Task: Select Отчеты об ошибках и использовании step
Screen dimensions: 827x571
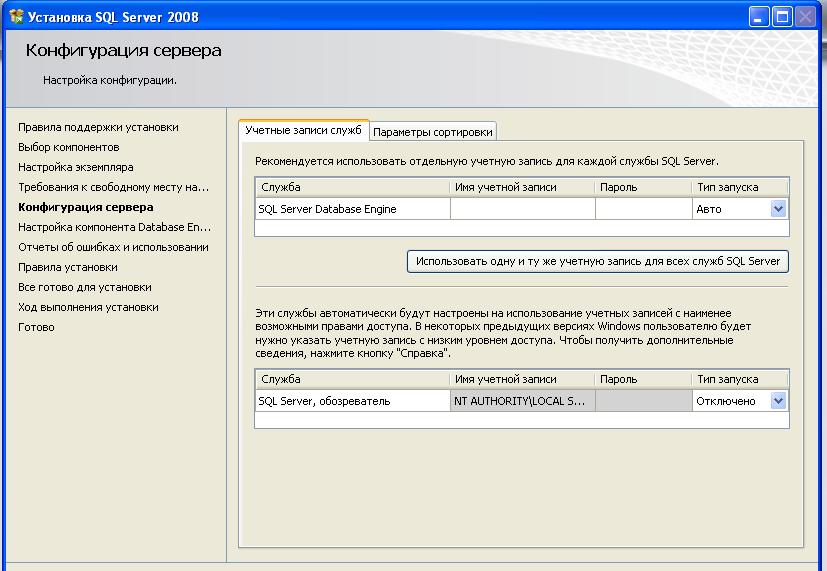Action: tap(113, 247)
